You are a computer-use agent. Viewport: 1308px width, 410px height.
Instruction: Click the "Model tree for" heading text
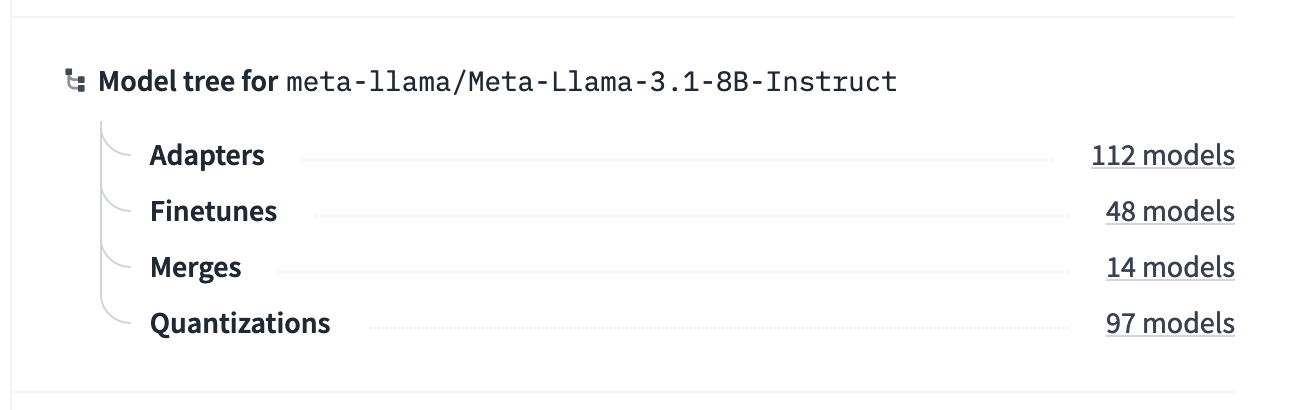click(x=188, y=81)
